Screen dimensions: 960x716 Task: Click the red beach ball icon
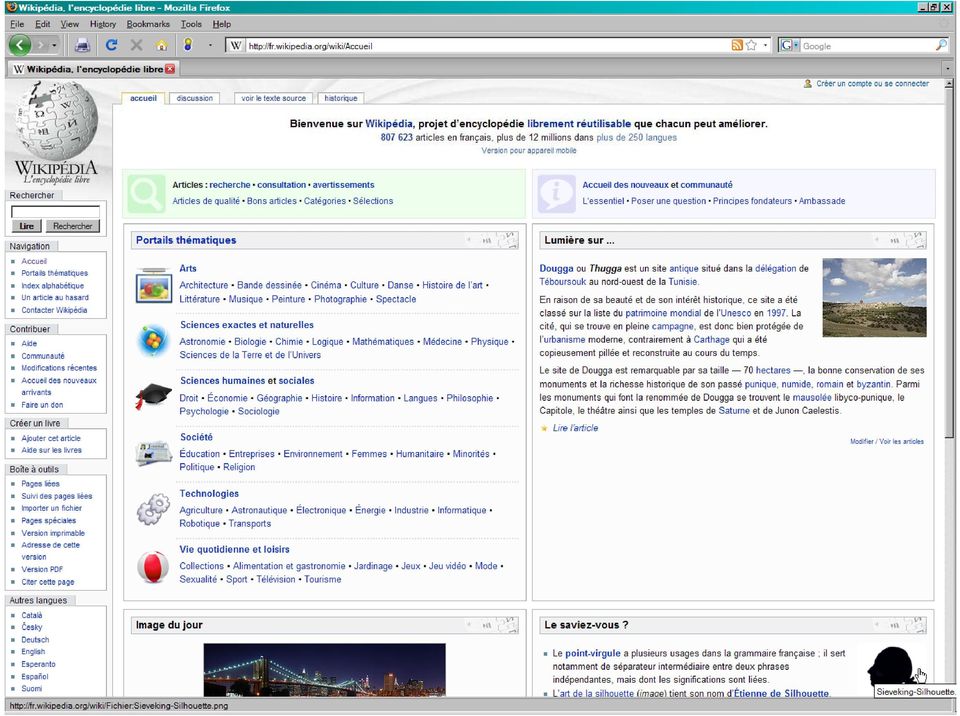click(x=153, y=566)
